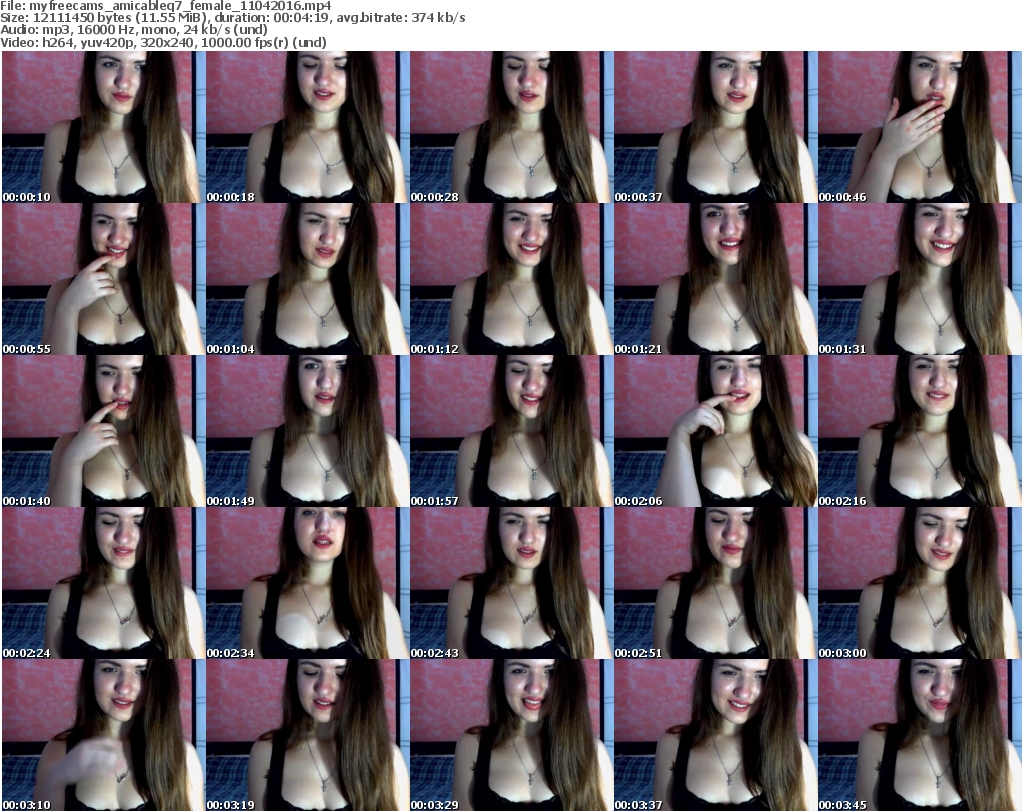Click the Audio mp3 info line
This screenshot has width=1024, height=811.
pos(134,30)
